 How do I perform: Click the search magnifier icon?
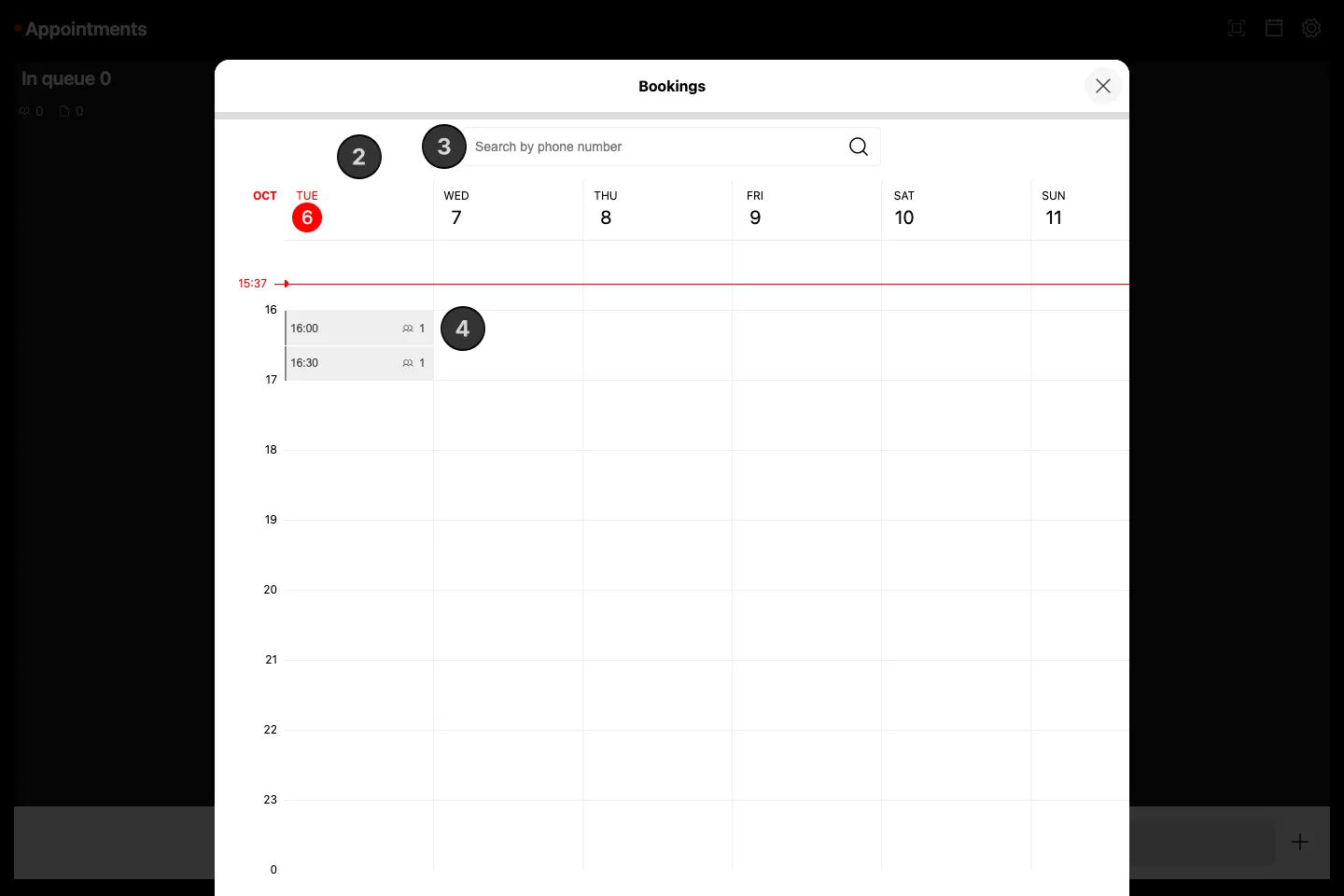click(859, 147)
